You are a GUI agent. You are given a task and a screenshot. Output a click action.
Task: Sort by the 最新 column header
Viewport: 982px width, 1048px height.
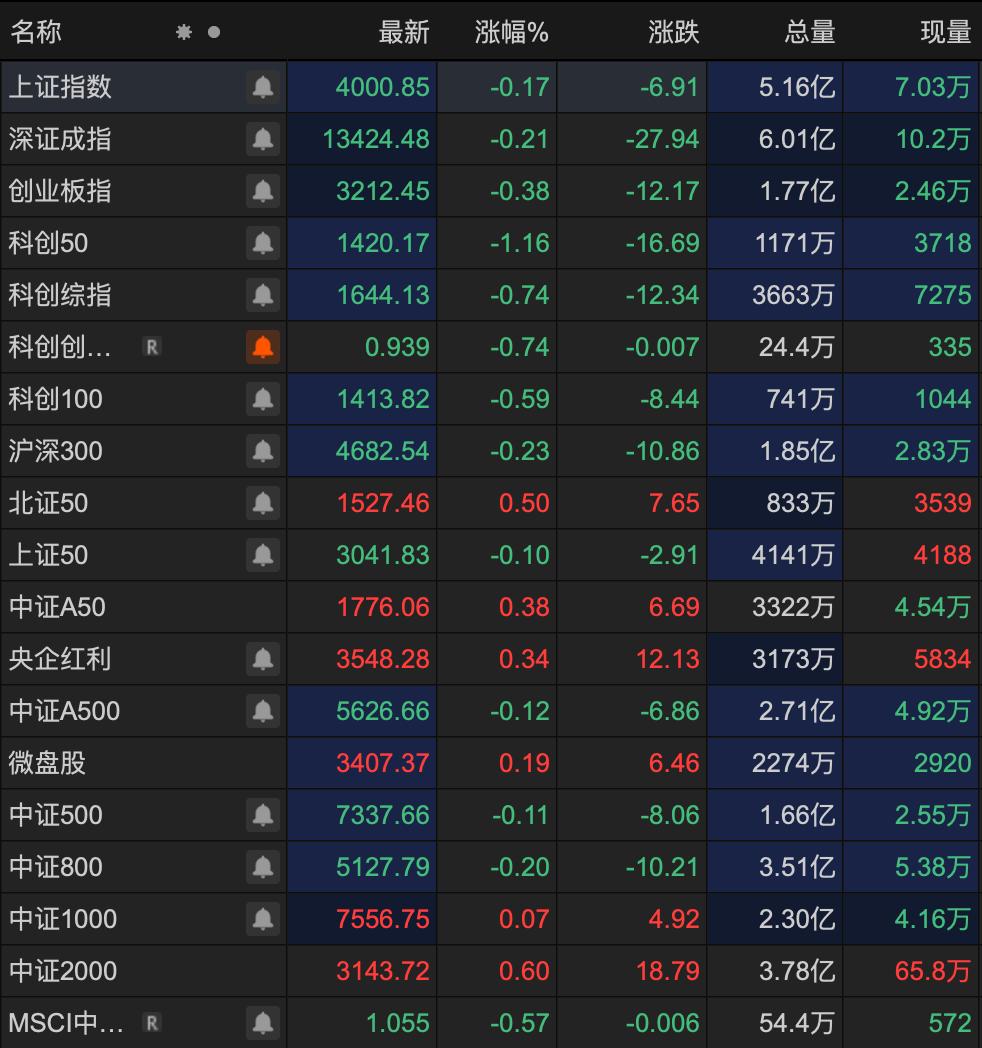click(x=404, y=32)
